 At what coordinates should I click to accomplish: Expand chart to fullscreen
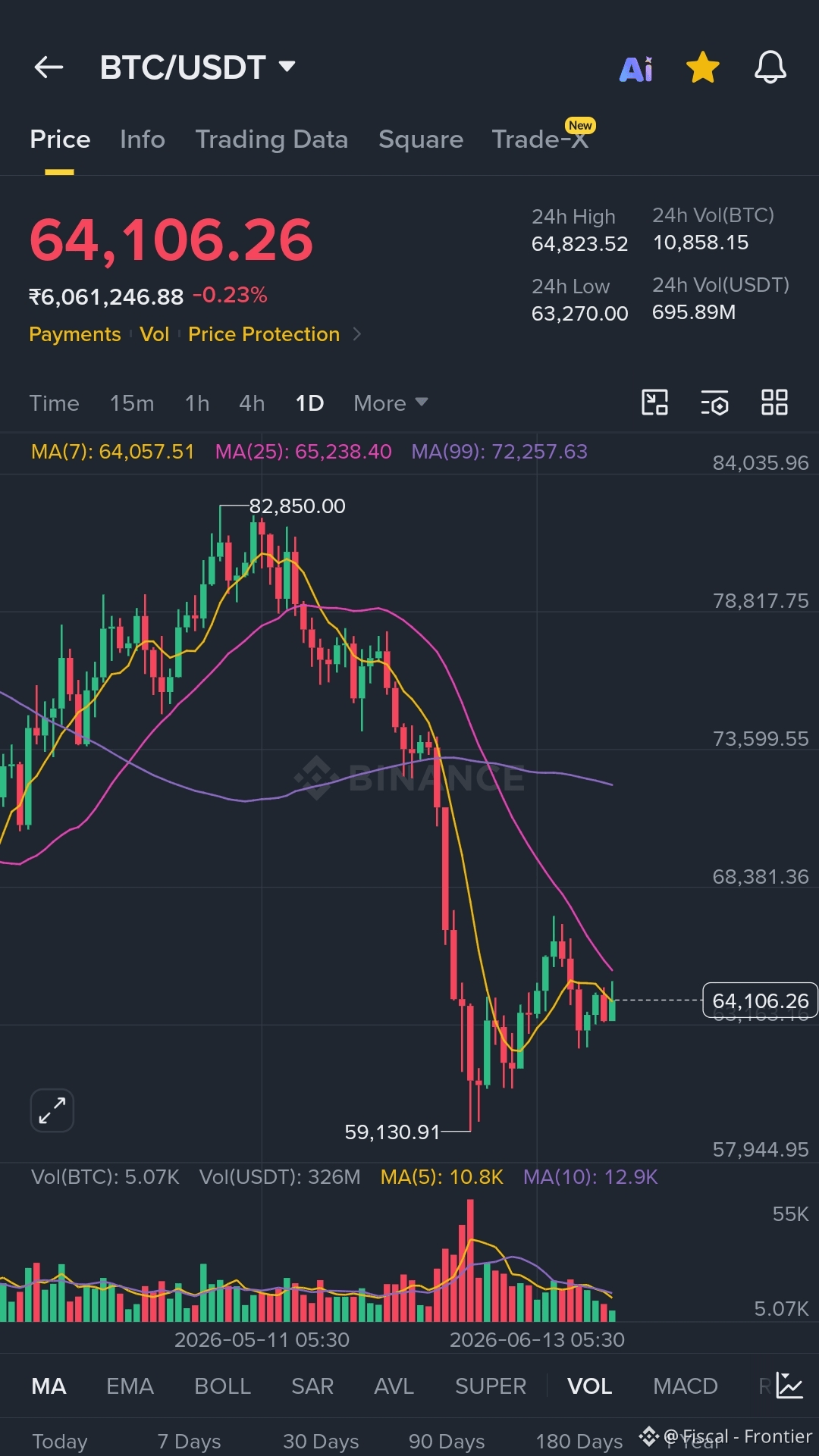pos(52,1110)
